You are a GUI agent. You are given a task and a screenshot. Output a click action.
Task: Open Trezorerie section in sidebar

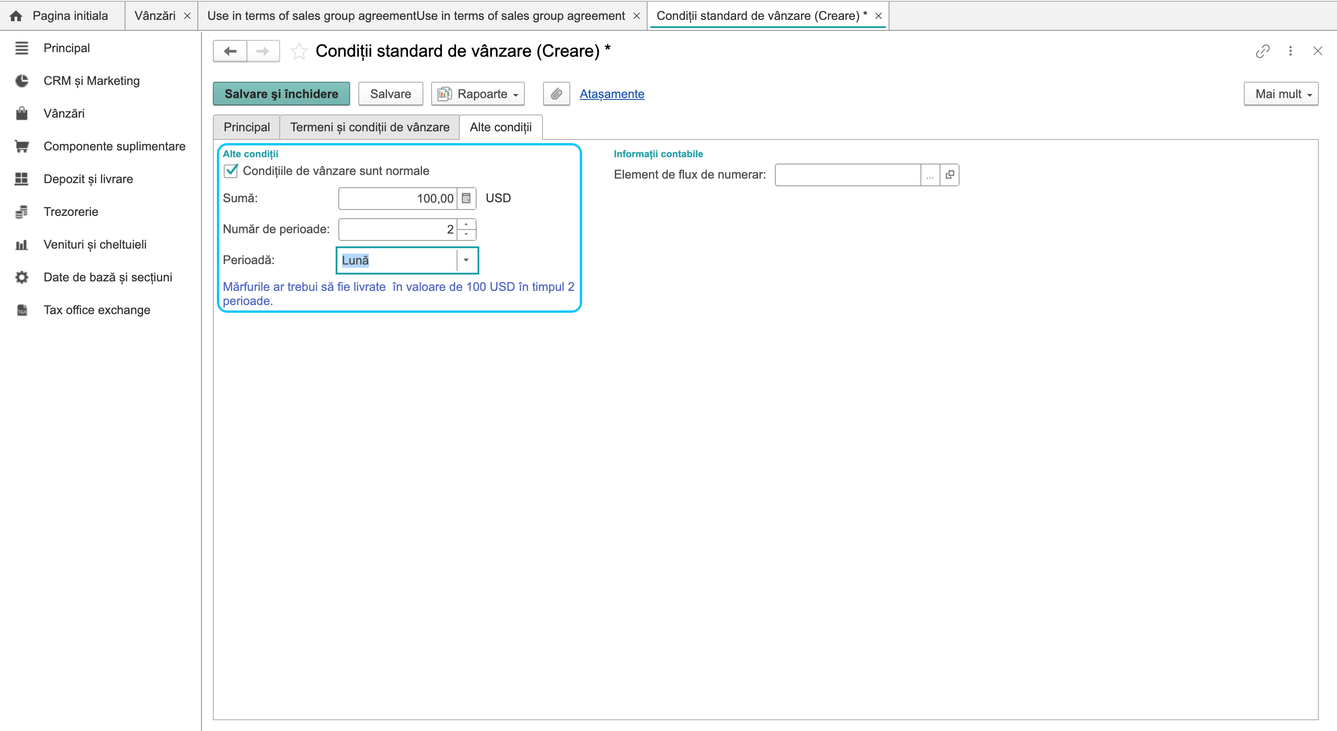pos(71,212)
